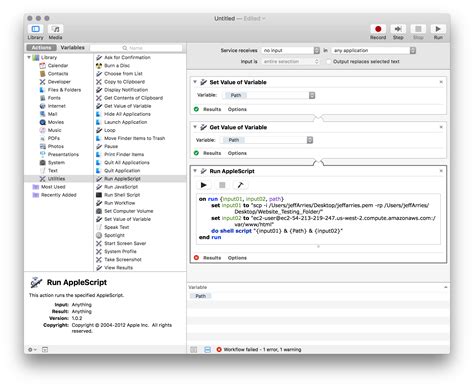Image resolution: width=474 pixels, height=388 pixels.
Task: Show Results of Set Value of Variable
Action: tap(212, 109)
